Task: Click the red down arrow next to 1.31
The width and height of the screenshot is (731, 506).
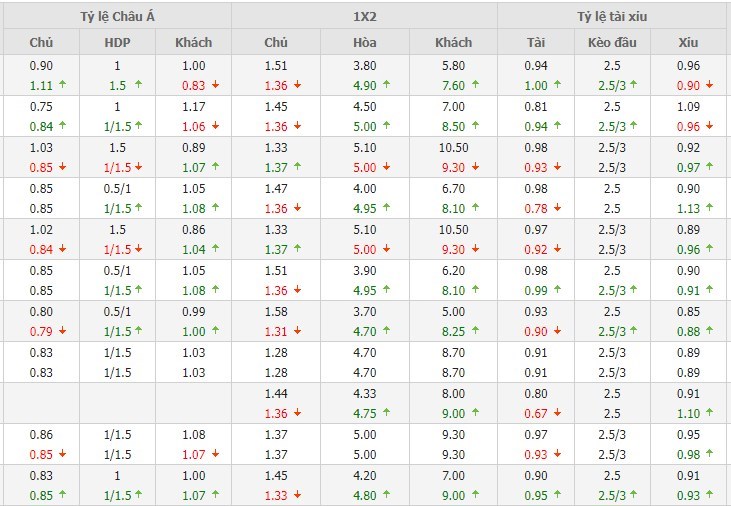Action: 299,331
